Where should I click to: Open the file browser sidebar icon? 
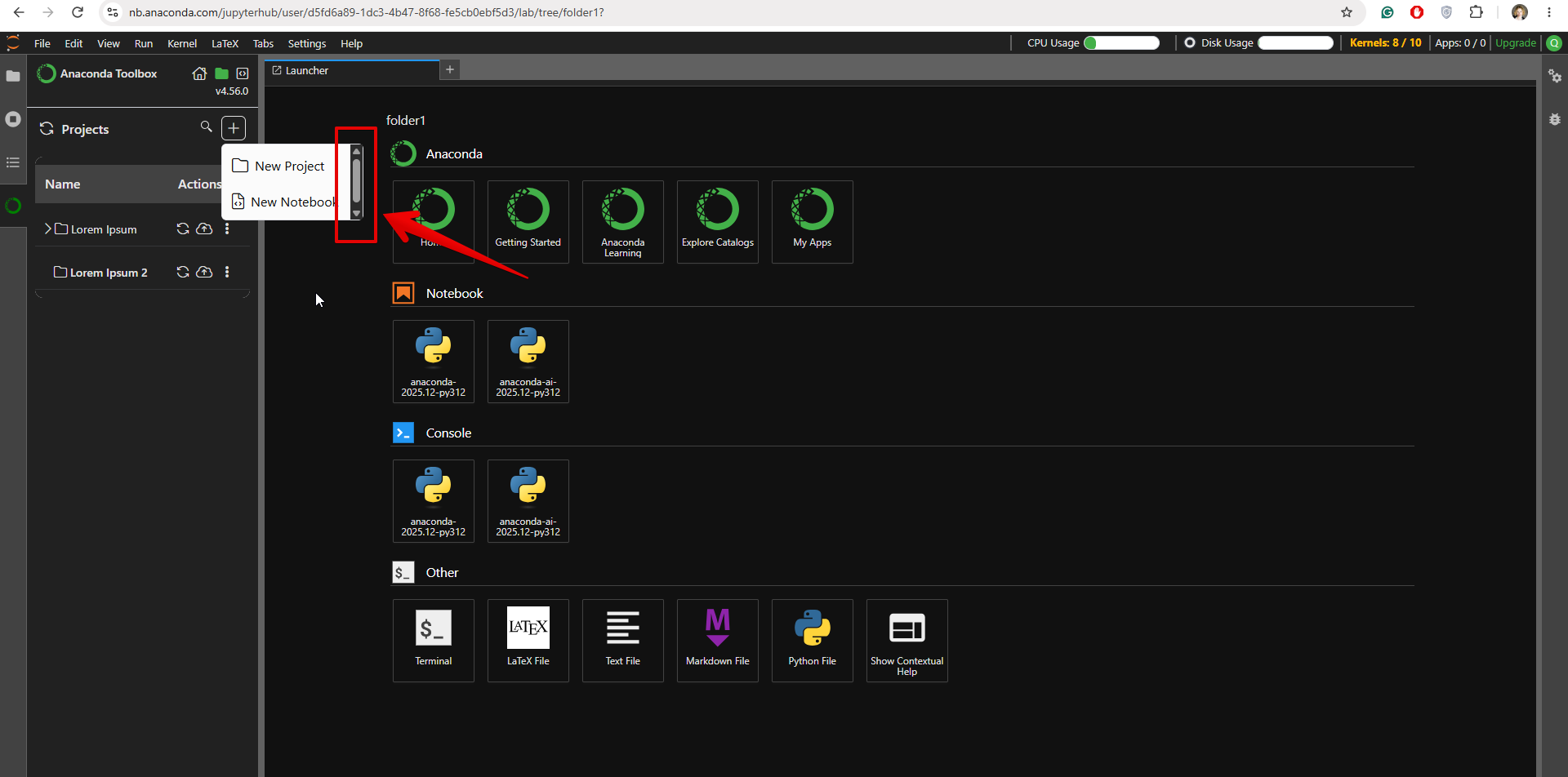pyautogui.click(x=13, y=76)
